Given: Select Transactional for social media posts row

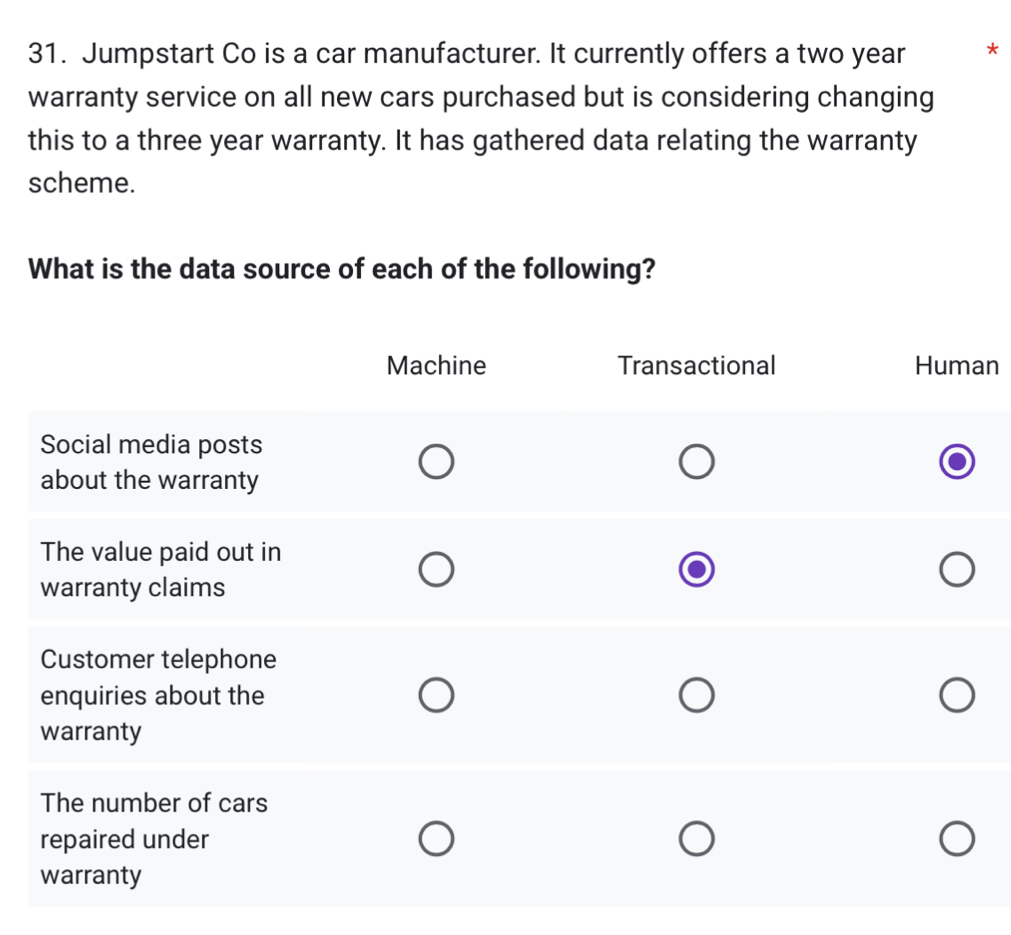Looking at the screenshot, I should pos(696,462).
